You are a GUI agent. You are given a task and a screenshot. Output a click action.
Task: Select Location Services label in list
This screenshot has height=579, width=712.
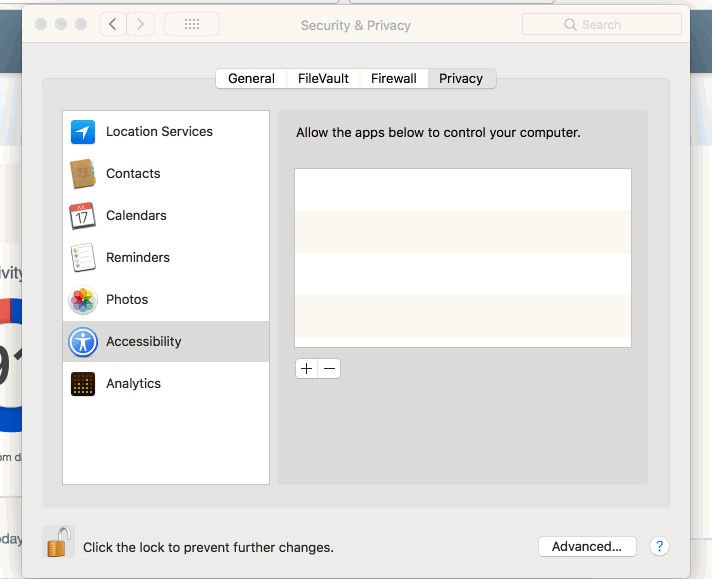coord(159,132)
